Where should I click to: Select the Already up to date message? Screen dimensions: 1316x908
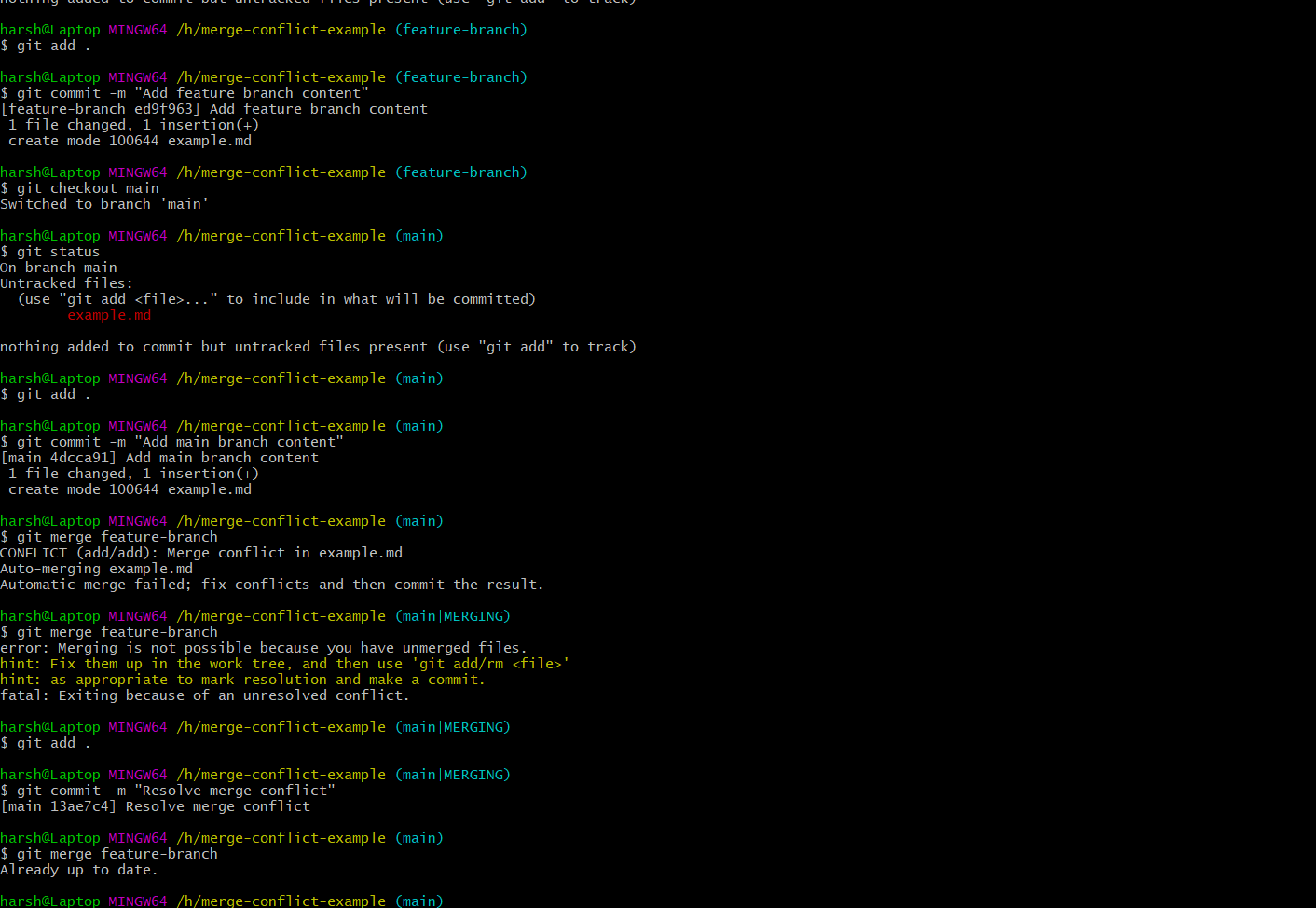[x=77, y=869]
